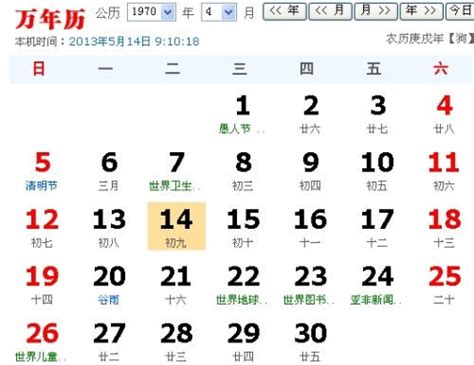Select date 18 labeled 十三
Screen dimensions: 474x365
point(444,228)
